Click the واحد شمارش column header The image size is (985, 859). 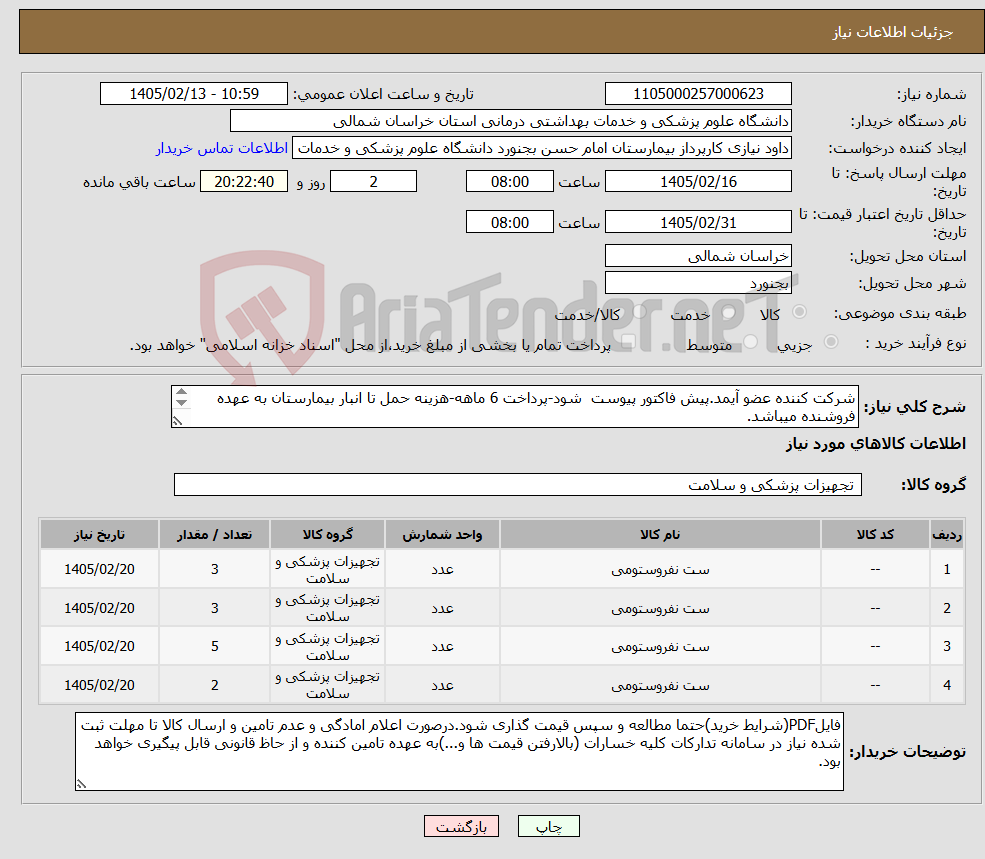[x=442, y=534]
